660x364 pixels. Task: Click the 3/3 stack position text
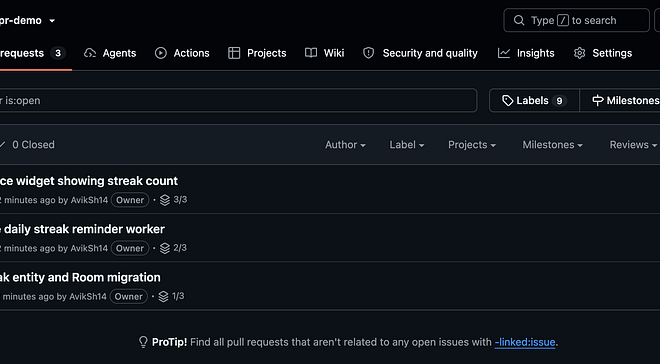[180, 199]
